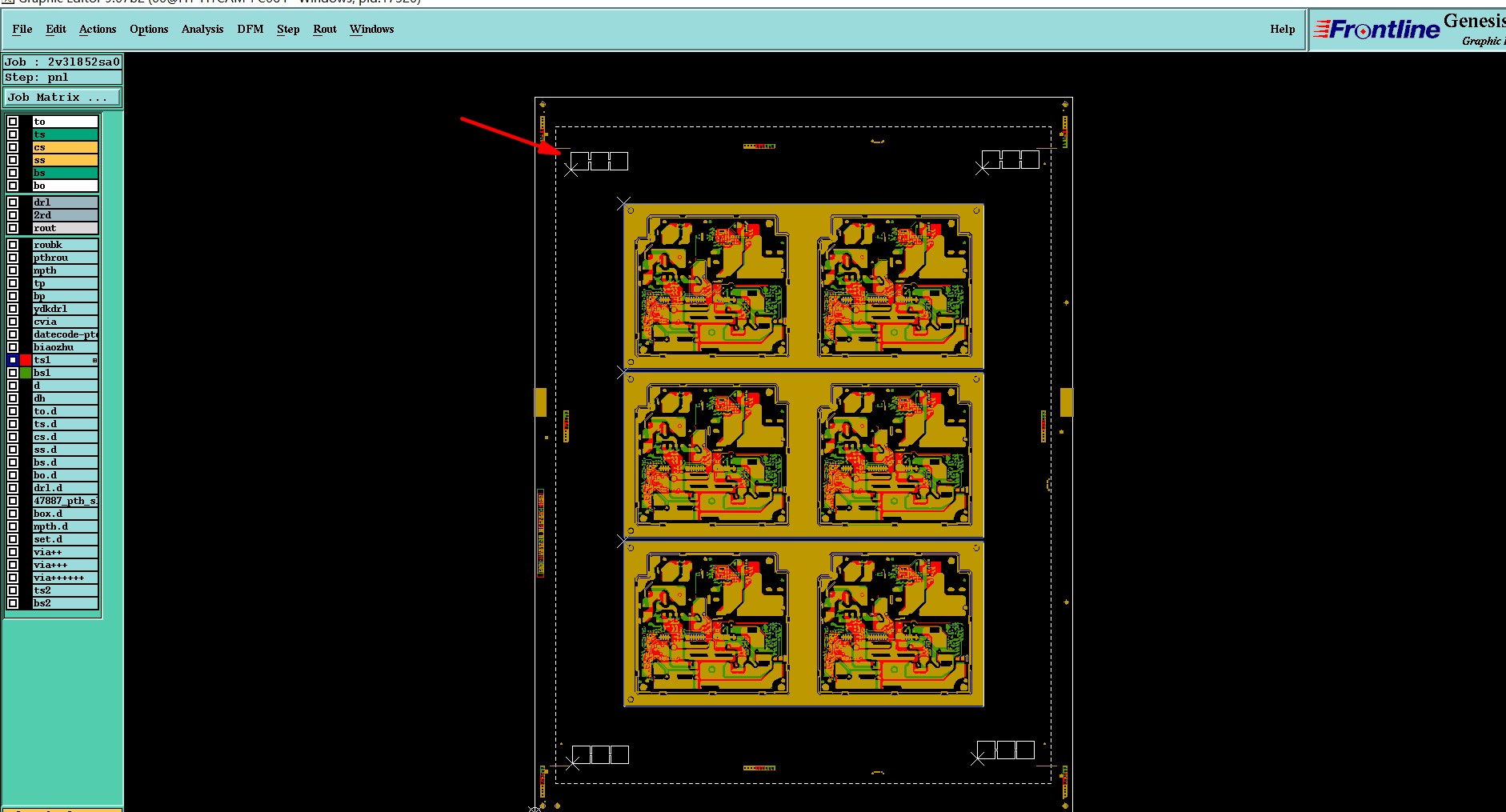Enable the 'ts' layer checkbox
Screen dimensions: 1506x812
tap(13, 134)
